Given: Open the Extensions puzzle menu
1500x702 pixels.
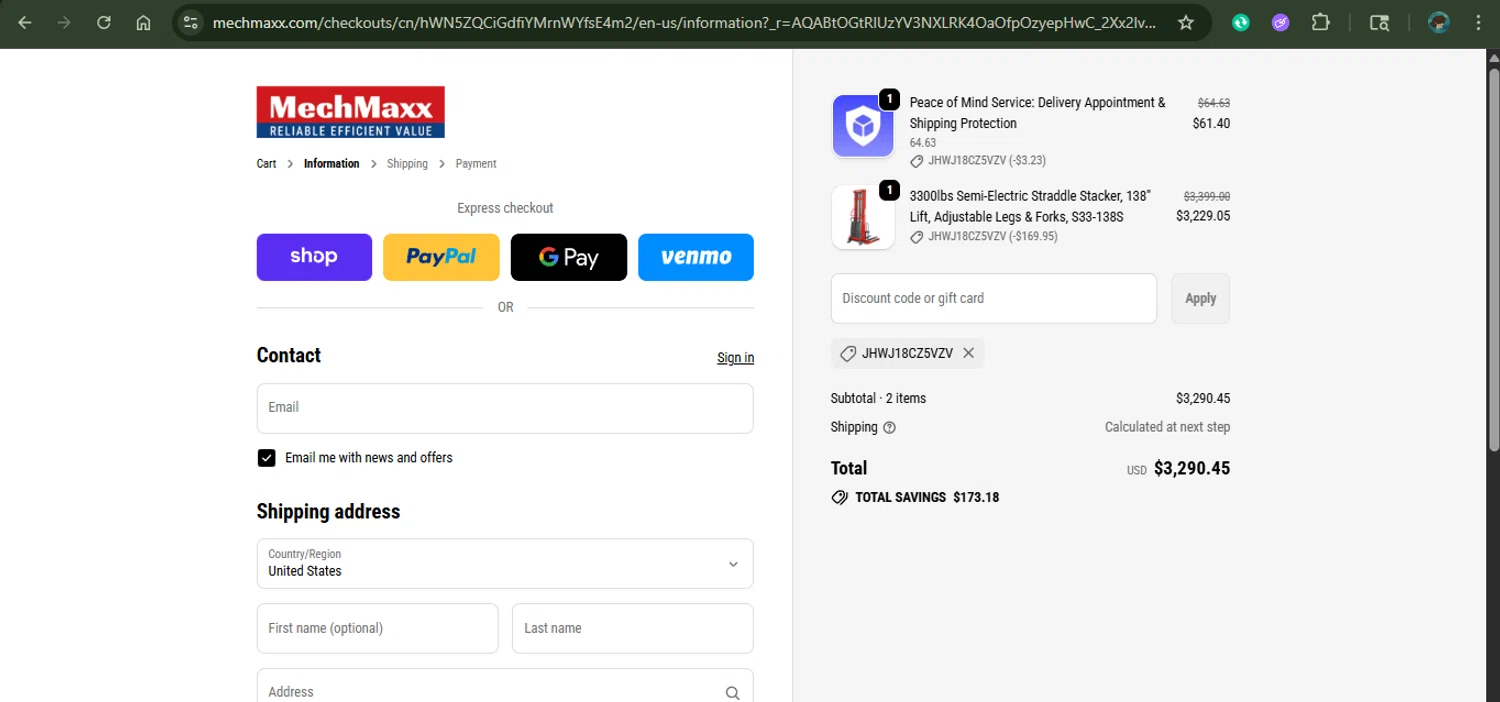Looking at the screenshot, I should [1320, 22].
